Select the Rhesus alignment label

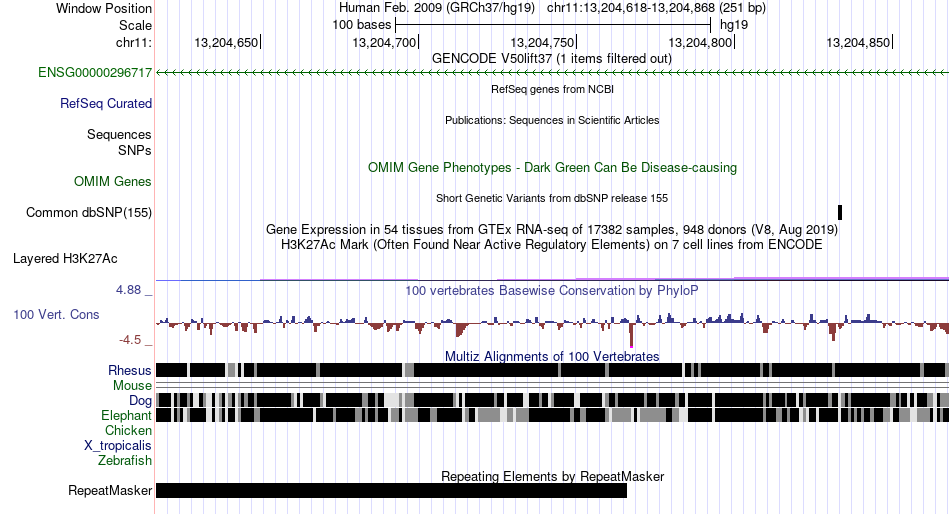[130, 370]
